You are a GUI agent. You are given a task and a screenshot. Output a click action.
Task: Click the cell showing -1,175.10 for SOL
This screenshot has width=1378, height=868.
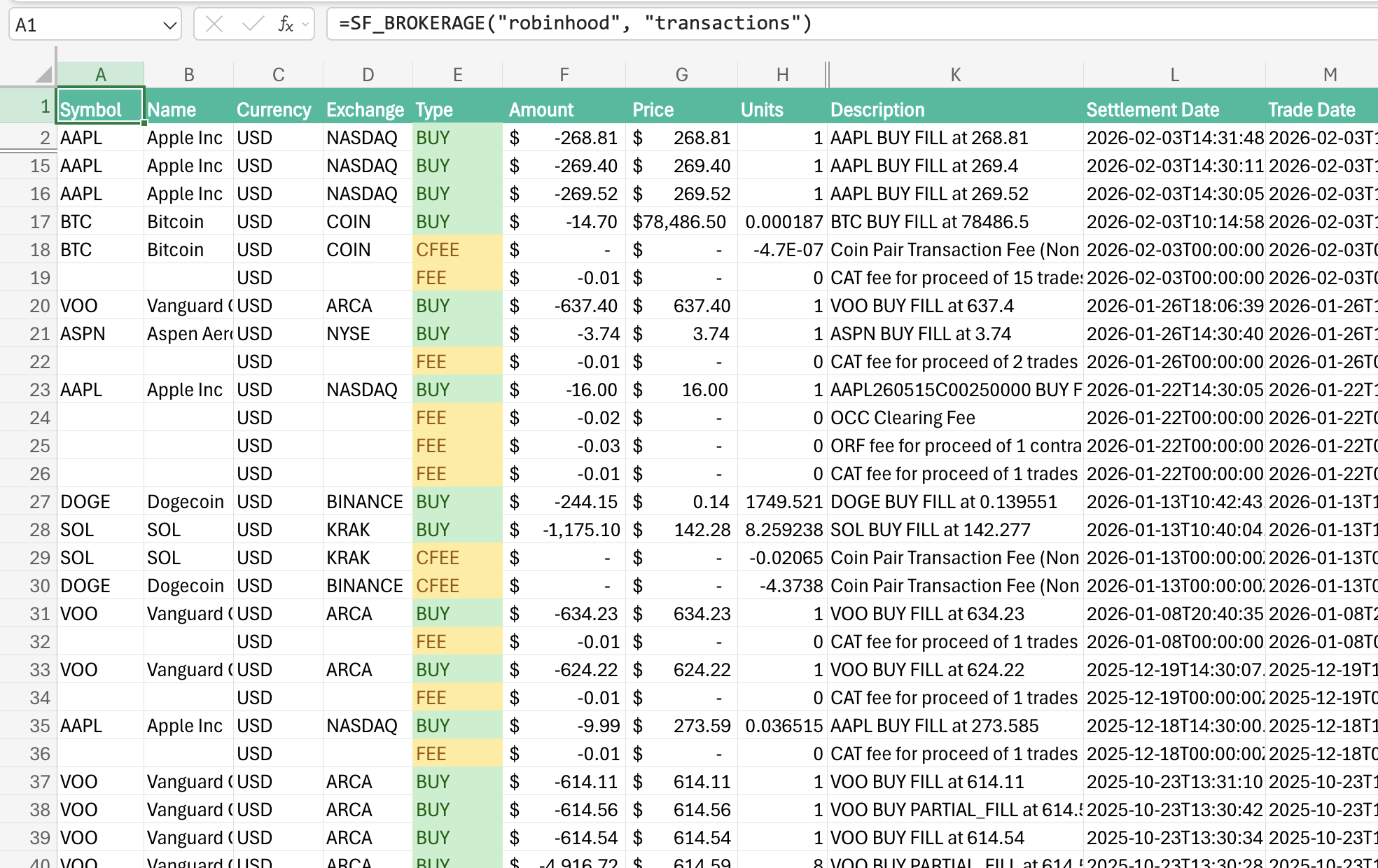[x=564, y=529]
